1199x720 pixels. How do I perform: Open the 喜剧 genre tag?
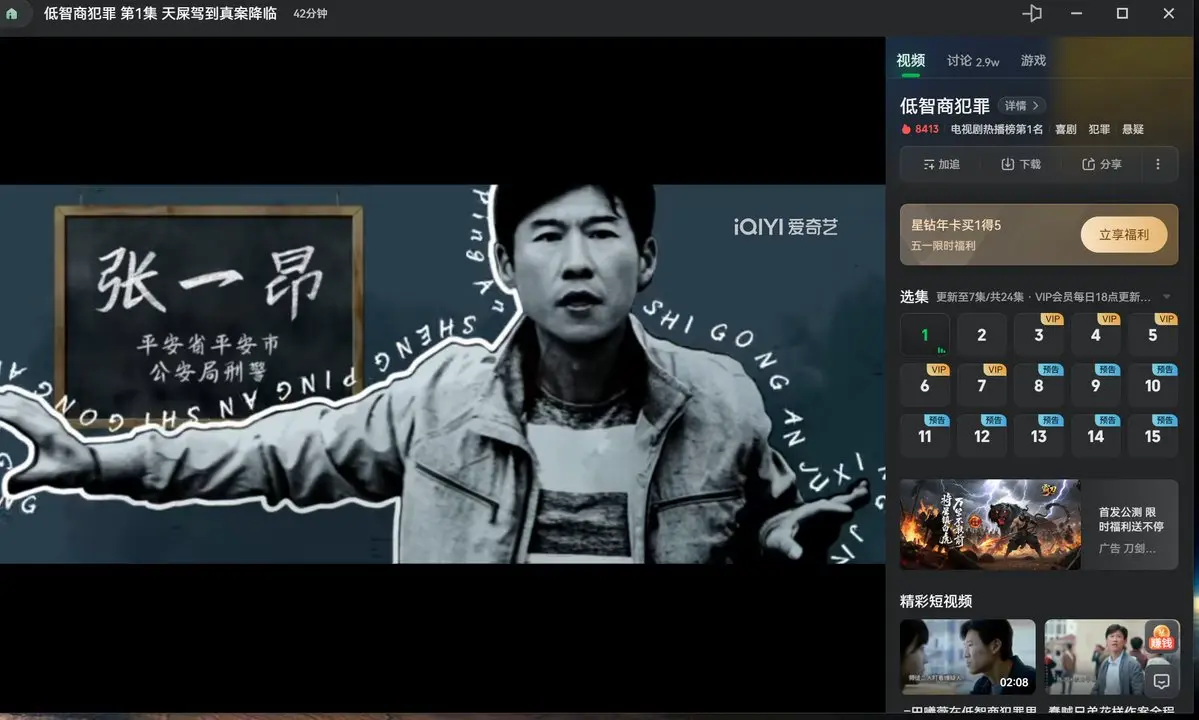[x=1065, y=129]
